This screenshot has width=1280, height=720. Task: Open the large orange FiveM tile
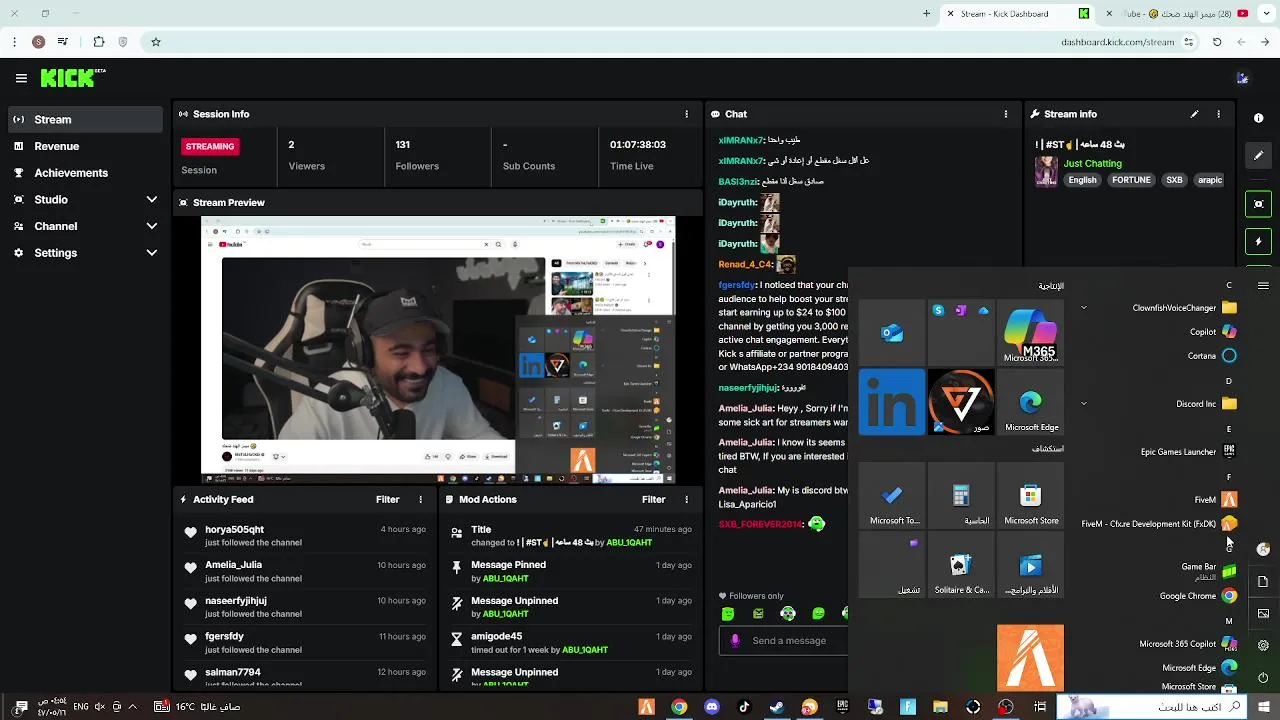1030,657
